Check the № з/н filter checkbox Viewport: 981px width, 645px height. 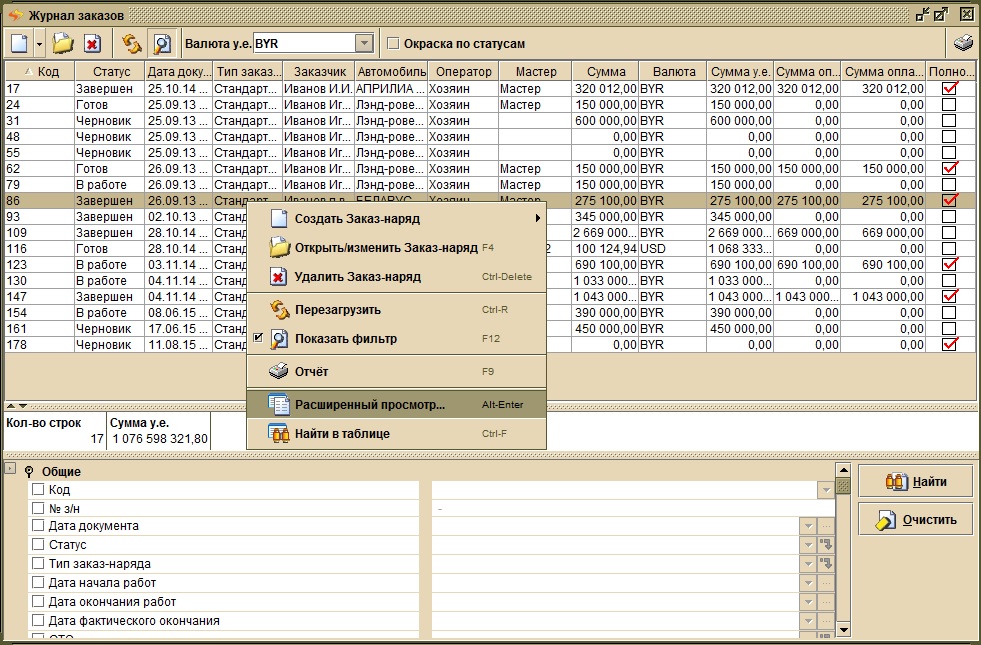[x=38, y=508]
